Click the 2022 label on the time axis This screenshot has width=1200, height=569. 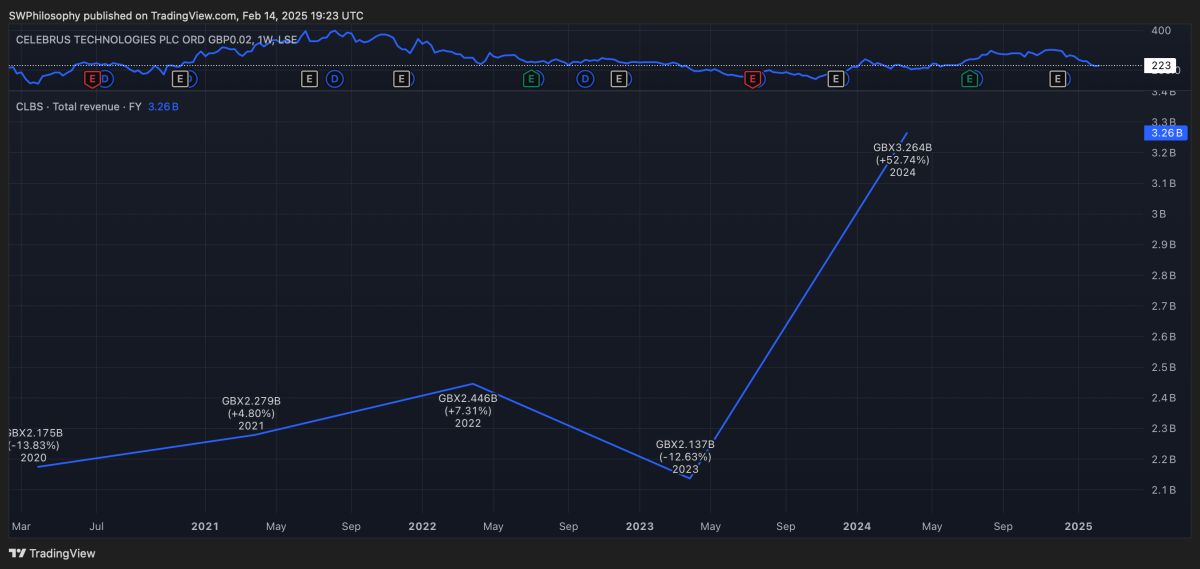click(x=422, y=525)
